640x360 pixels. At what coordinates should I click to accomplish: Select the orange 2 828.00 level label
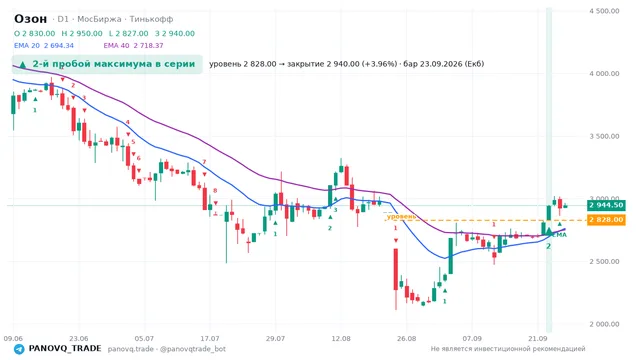(606, 220)
